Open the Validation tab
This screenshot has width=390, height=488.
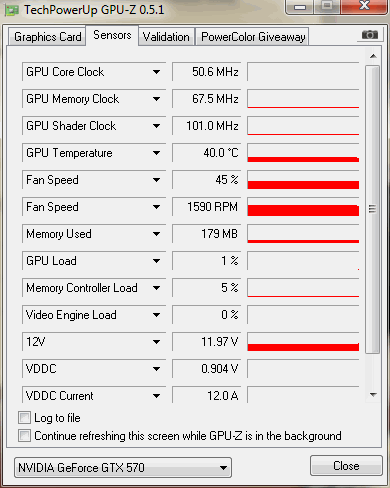pos(166,37)
